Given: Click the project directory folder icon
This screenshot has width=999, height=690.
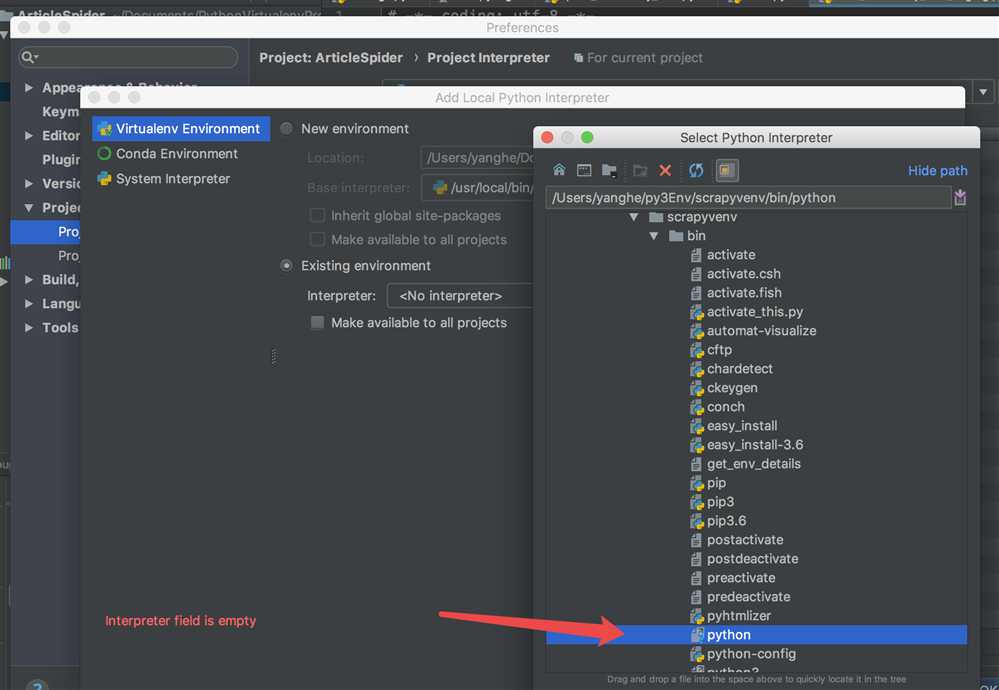Looking at the screenshot, I should click(x=609, y=170).
